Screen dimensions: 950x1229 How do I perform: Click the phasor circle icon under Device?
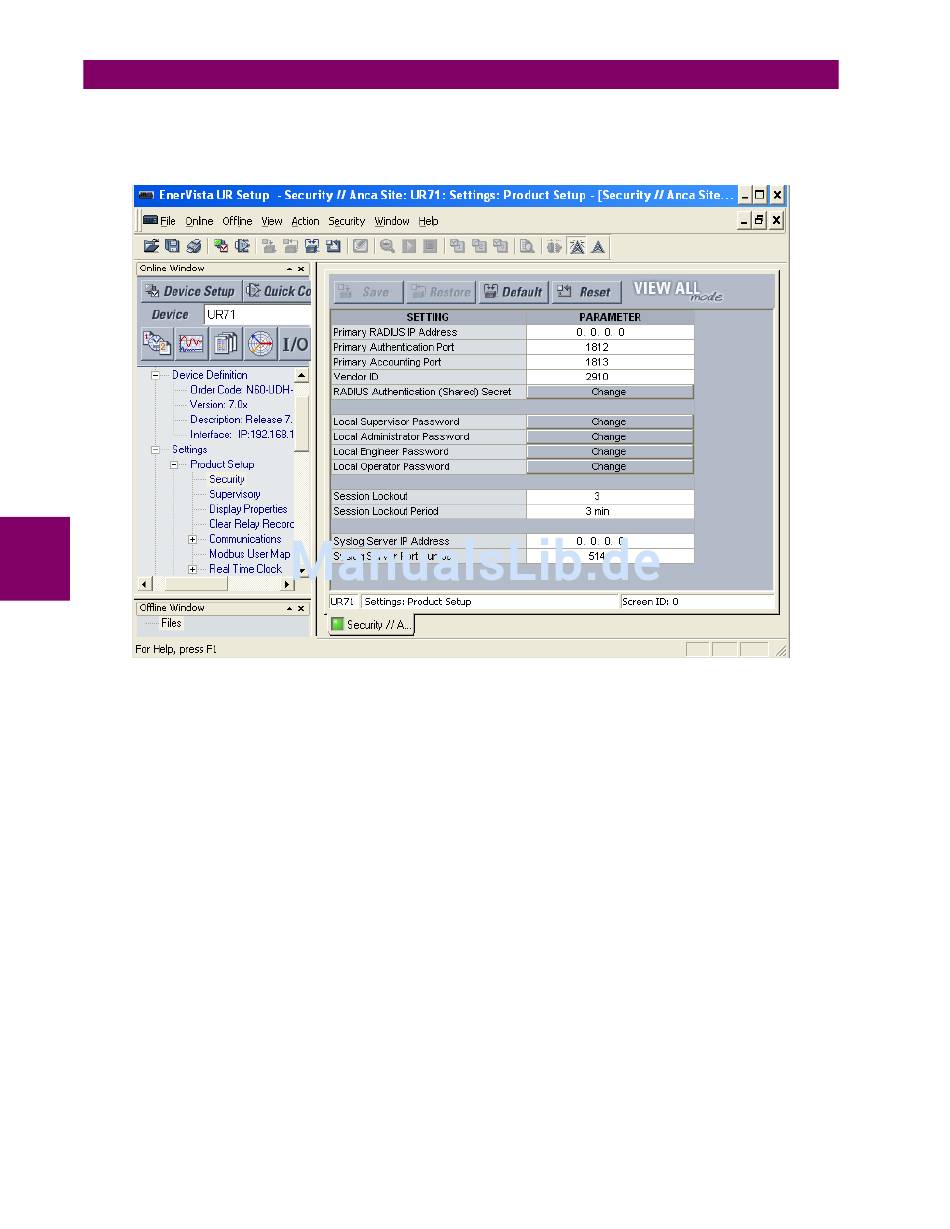[260, 344]
